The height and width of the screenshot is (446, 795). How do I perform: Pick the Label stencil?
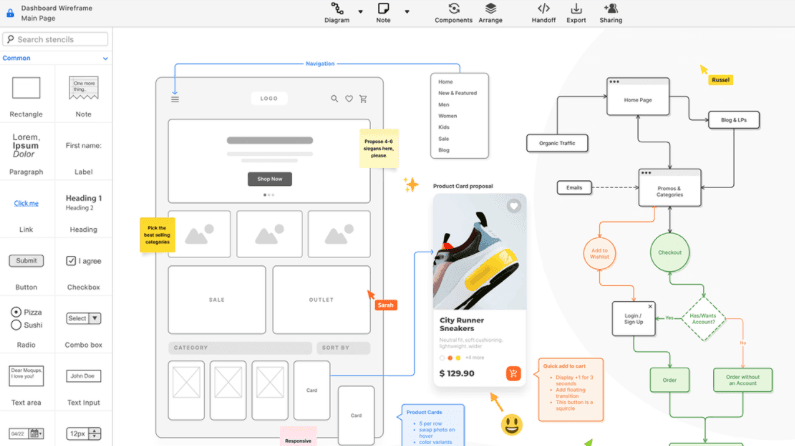pos(84,145)
